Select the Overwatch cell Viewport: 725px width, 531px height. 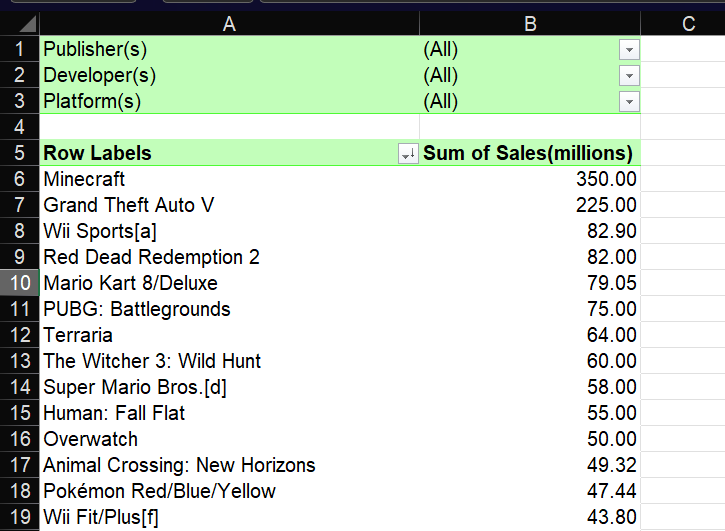tap(229, 439)
